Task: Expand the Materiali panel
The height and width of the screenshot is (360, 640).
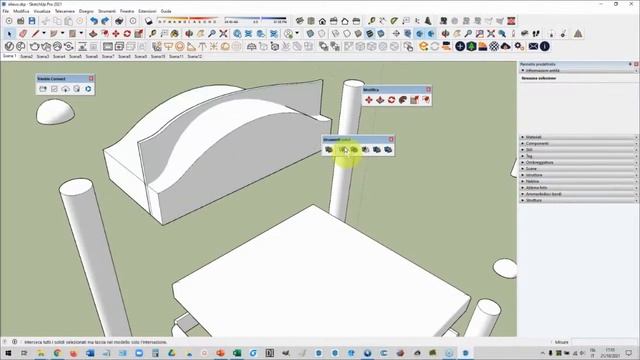Action: coord(579,137)
